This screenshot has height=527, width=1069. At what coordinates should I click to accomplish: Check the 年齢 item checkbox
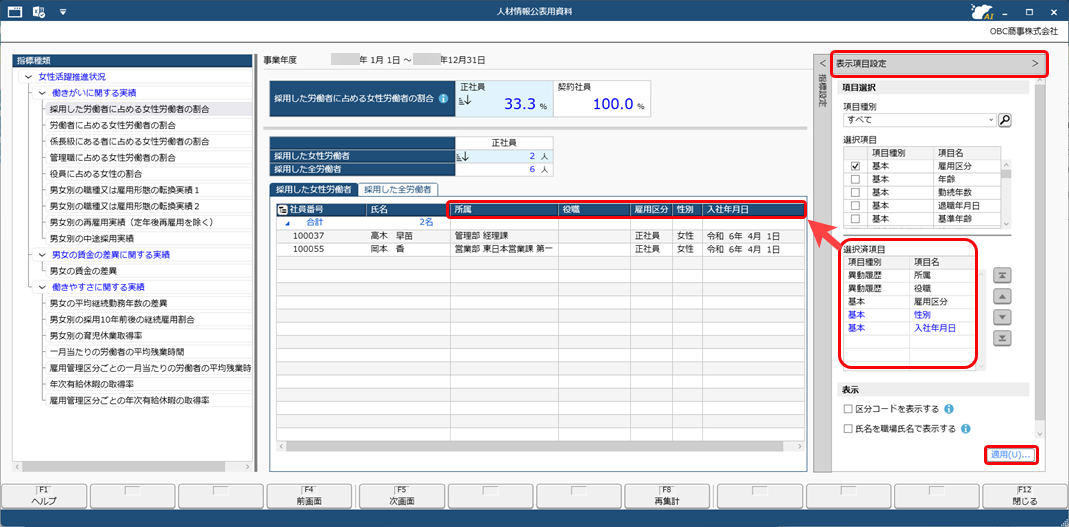pos(855,179)
